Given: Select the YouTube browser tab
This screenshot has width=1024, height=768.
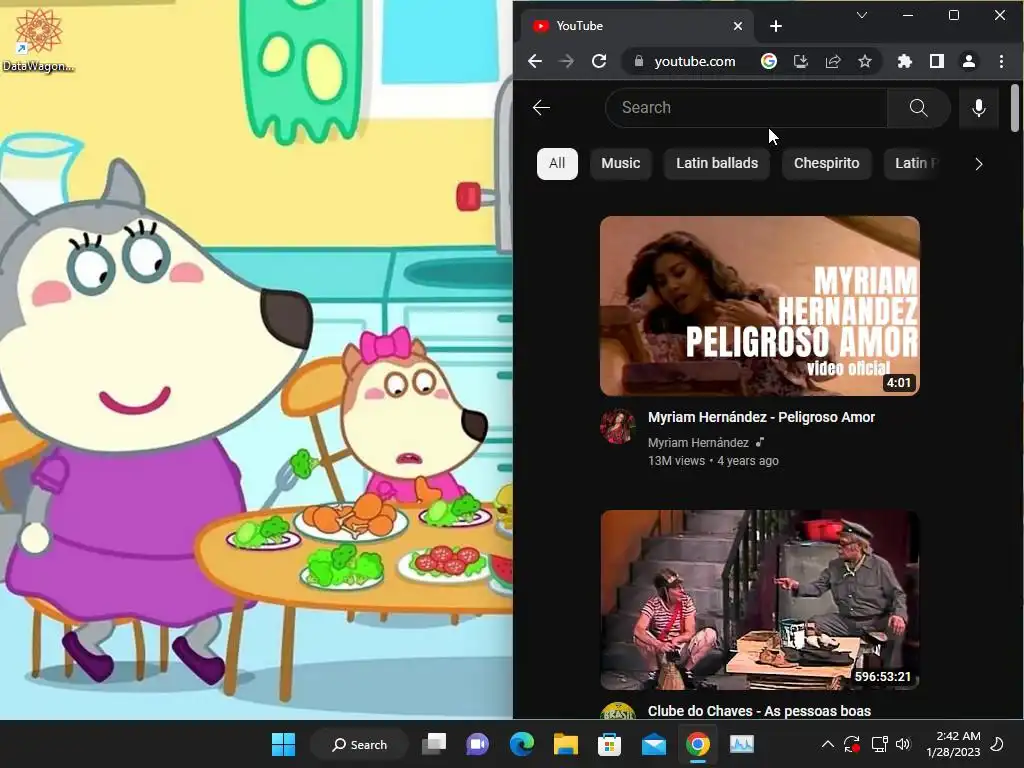Looking at the screenshot, I should (638, 26).
